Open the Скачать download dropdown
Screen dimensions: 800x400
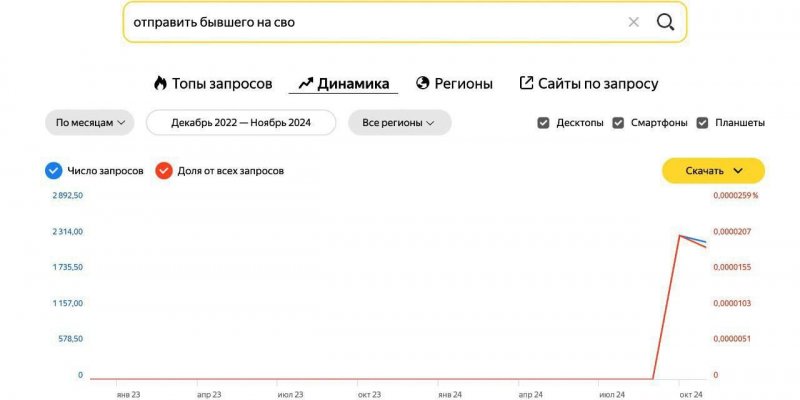click(713, 171)
